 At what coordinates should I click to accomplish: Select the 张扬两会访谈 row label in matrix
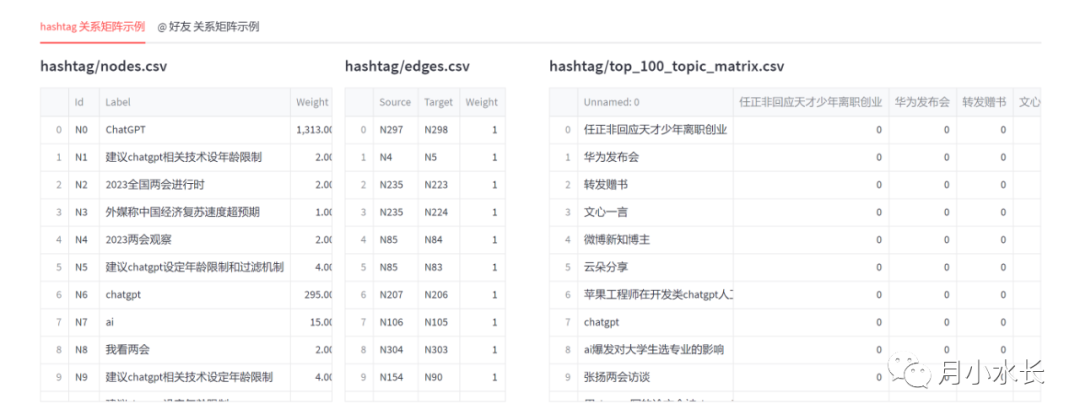[655, 377]
